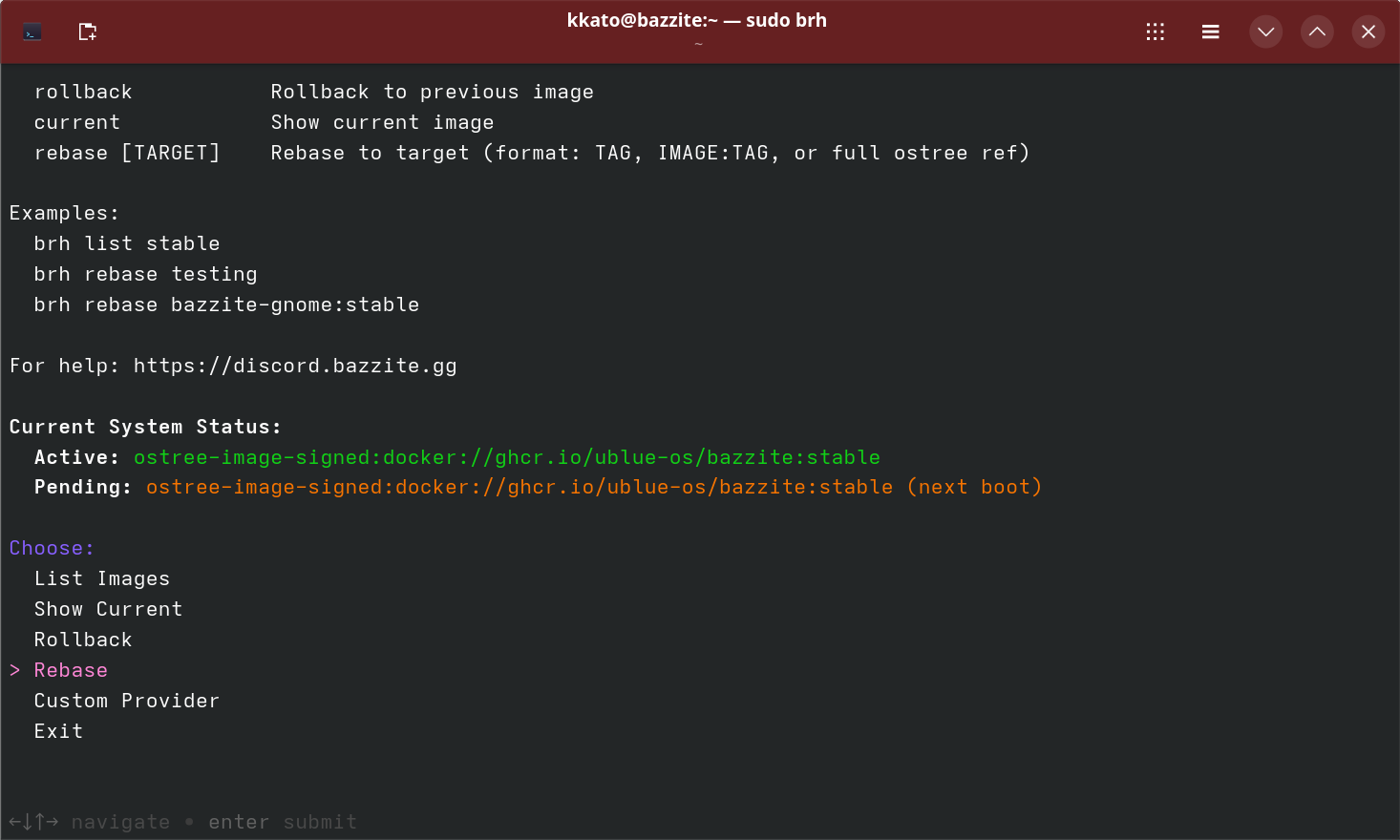Click the purple Choose: prompt label
This screenshot has width=1400, height=840.
(52, 547)
